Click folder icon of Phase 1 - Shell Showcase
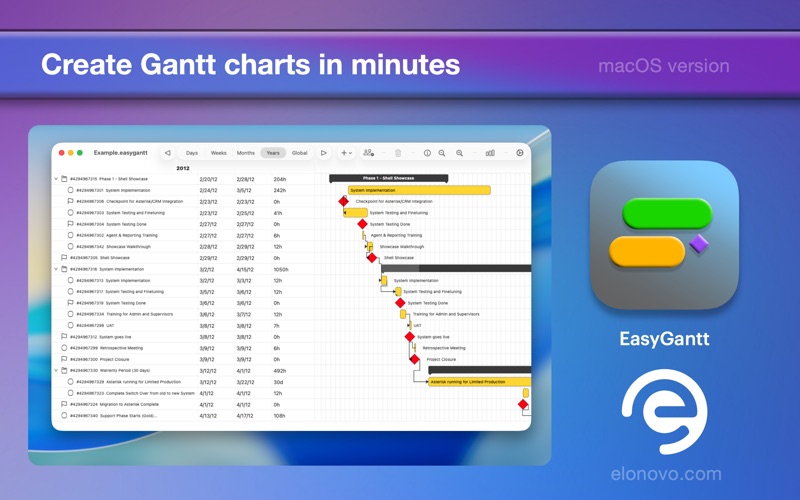The height and width of the screenshot is (500, 800). pyautogui.click(x=64, y=179)
